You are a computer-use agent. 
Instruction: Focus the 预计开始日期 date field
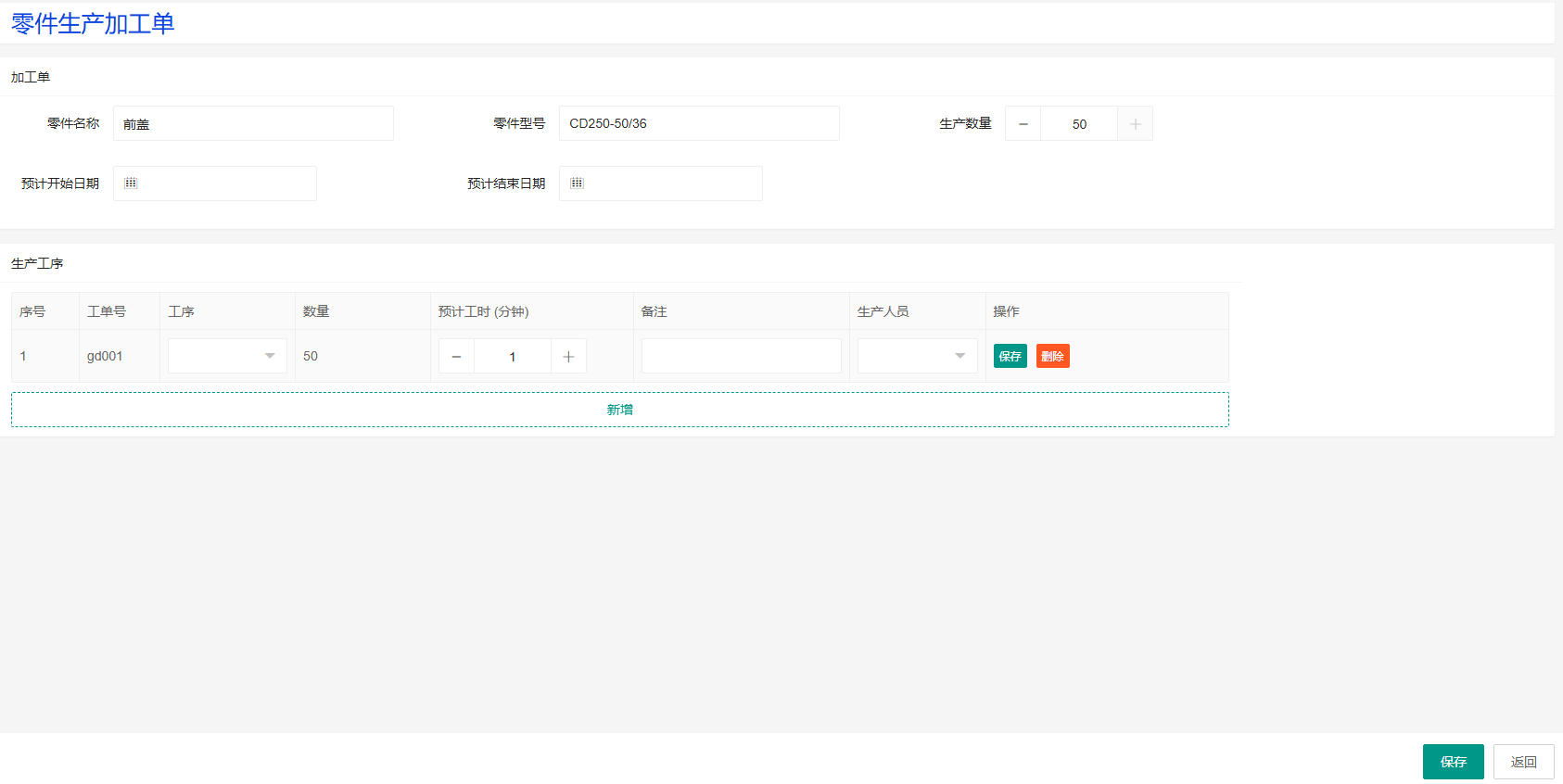pos(215,183)
